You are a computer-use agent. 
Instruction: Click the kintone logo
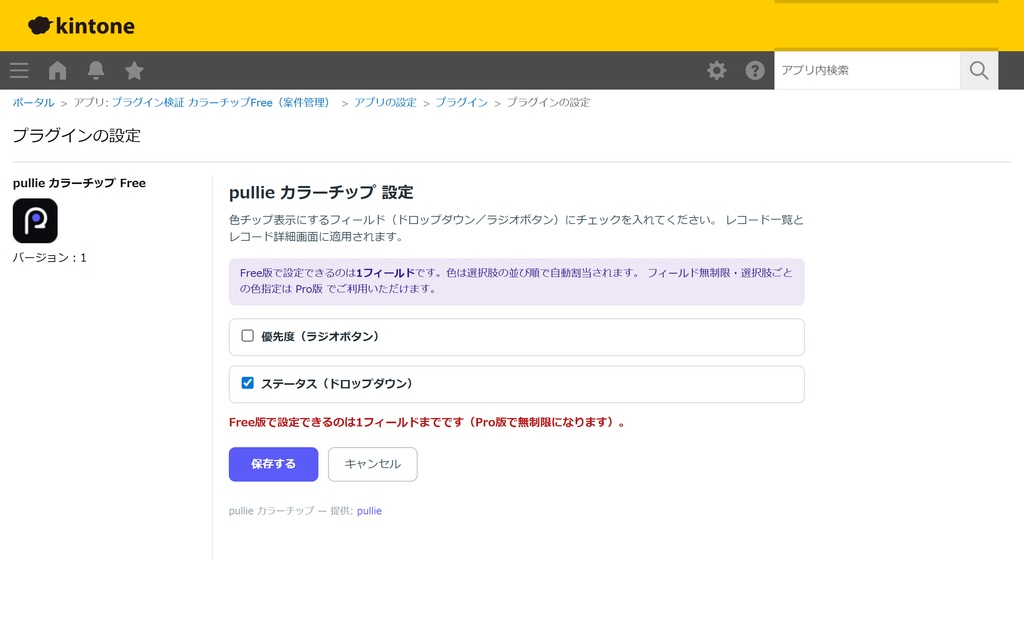(82, 25)
